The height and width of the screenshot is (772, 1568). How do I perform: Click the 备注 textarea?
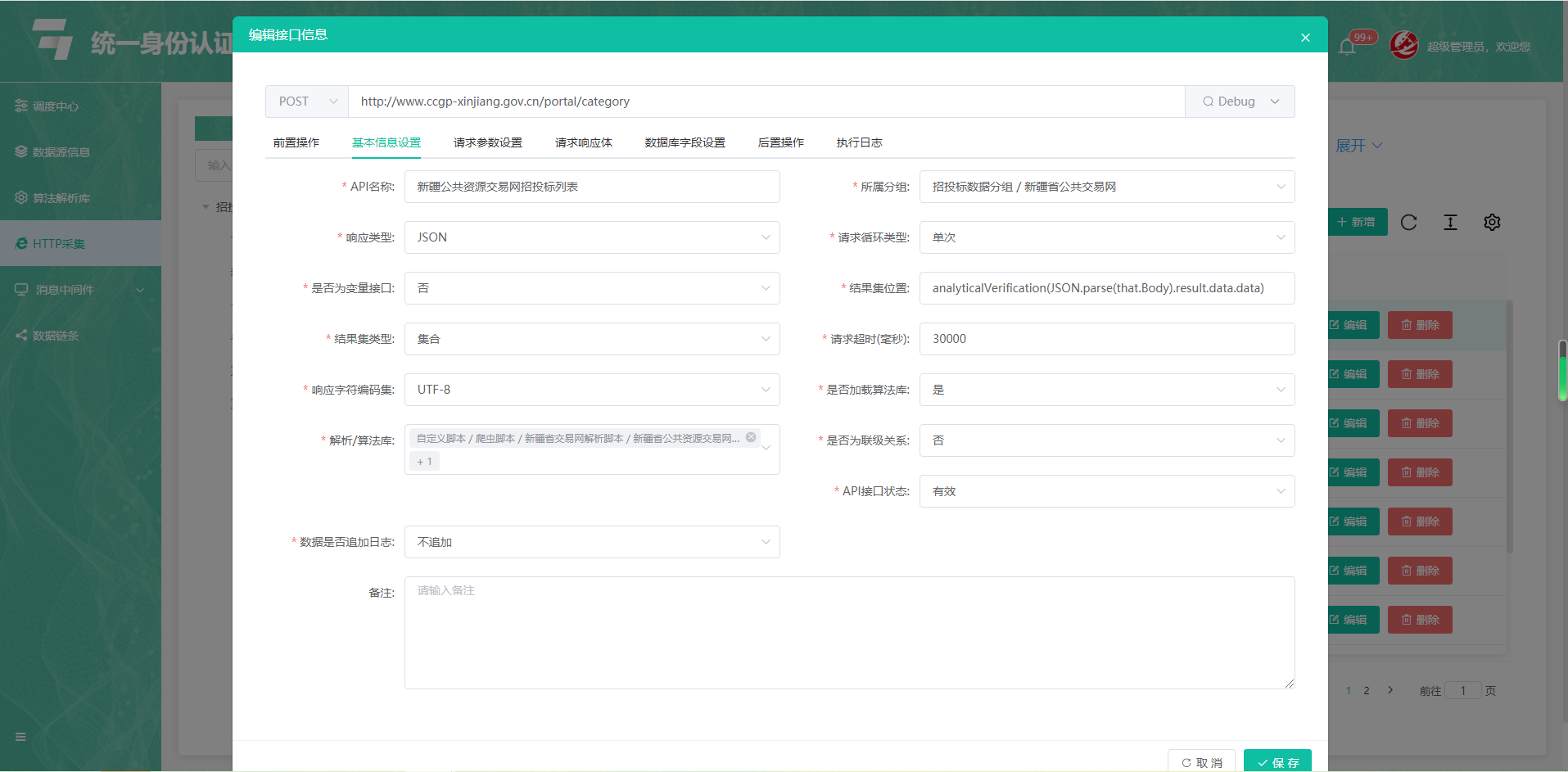tap(850, 633)
